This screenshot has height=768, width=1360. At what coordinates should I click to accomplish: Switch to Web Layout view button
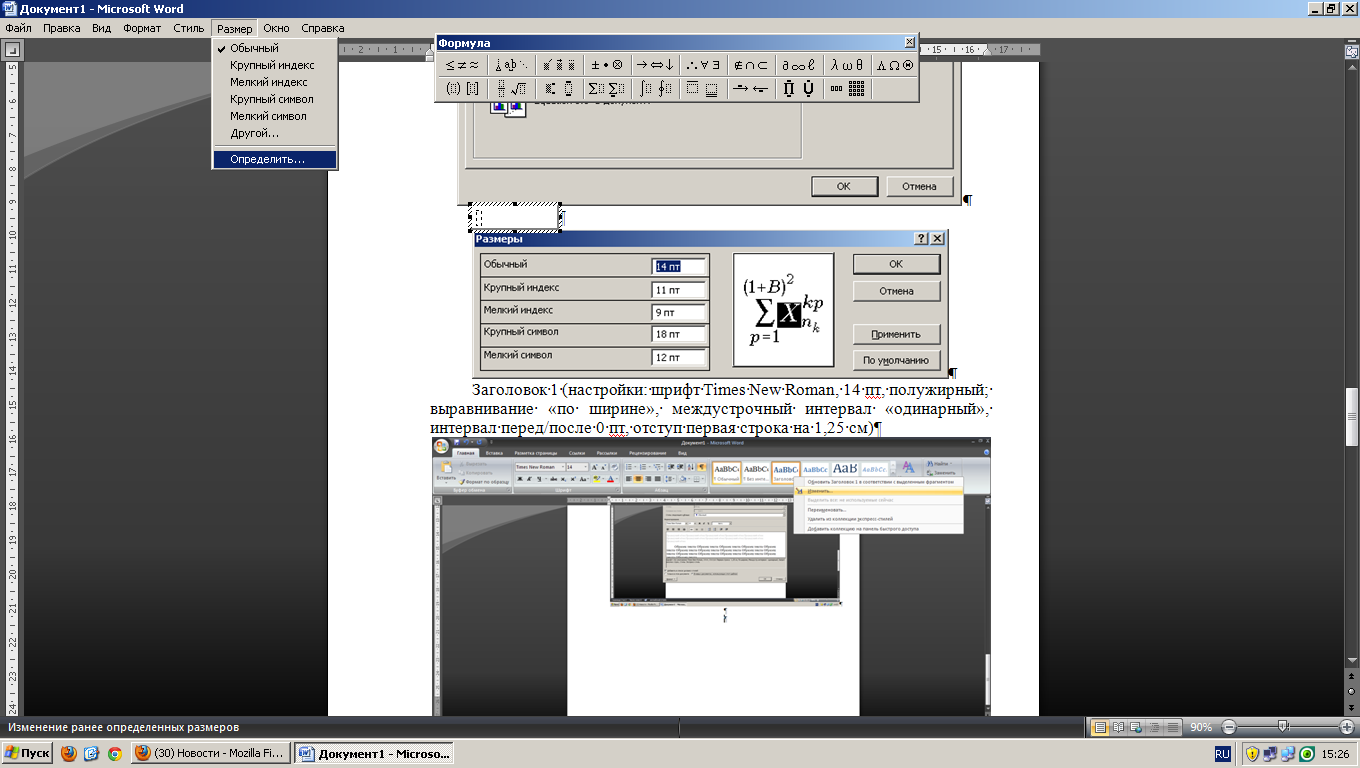click(x=1136, y=727)
